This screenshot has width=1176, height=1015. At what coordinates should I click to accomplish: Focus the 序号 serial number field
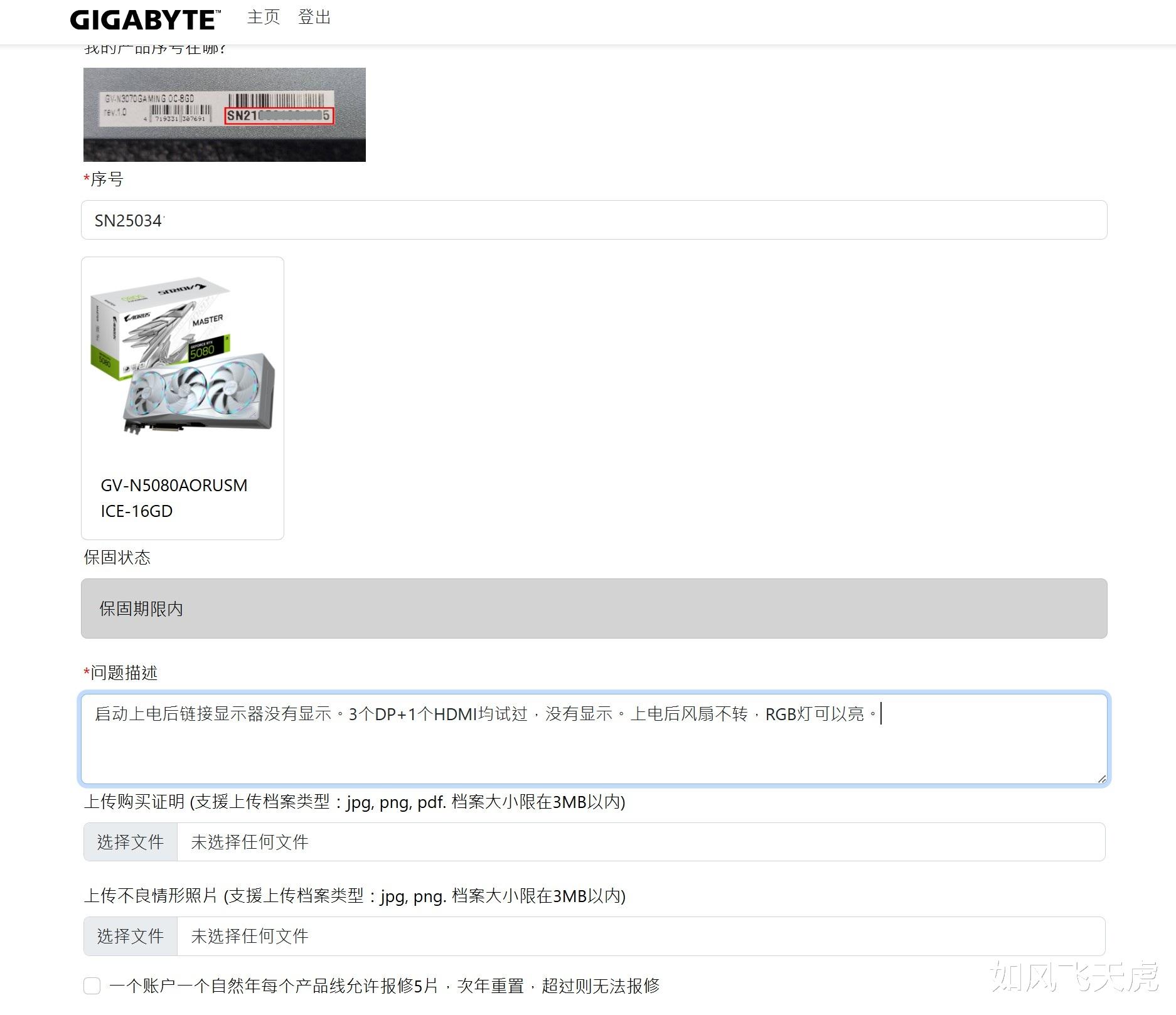pyautogui.click(x=594, y=220)
